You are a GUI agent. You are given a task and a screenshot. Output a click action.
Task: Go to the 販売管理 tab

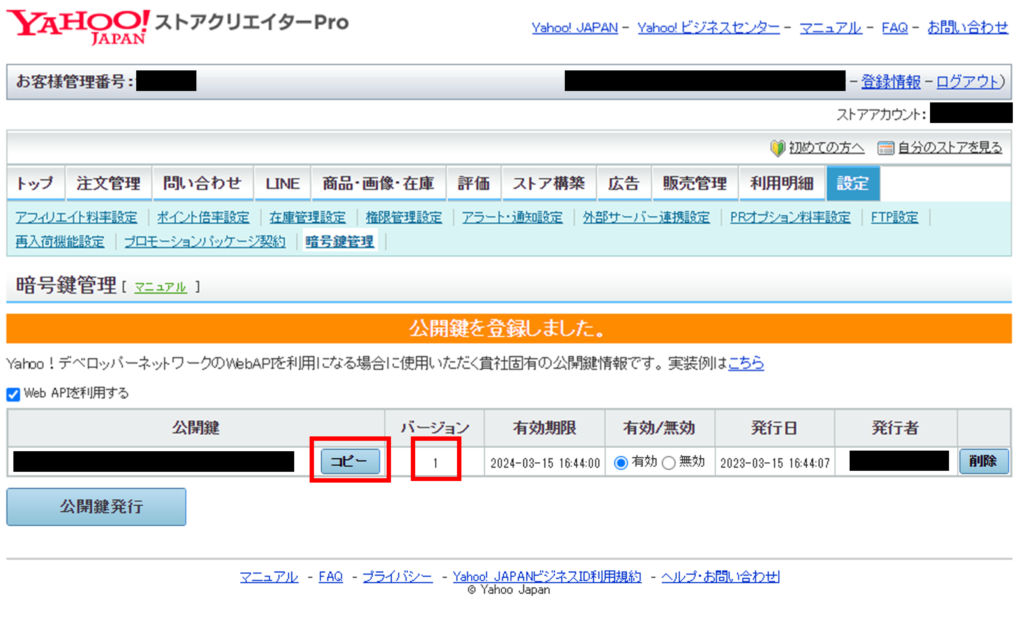(694, 184)
